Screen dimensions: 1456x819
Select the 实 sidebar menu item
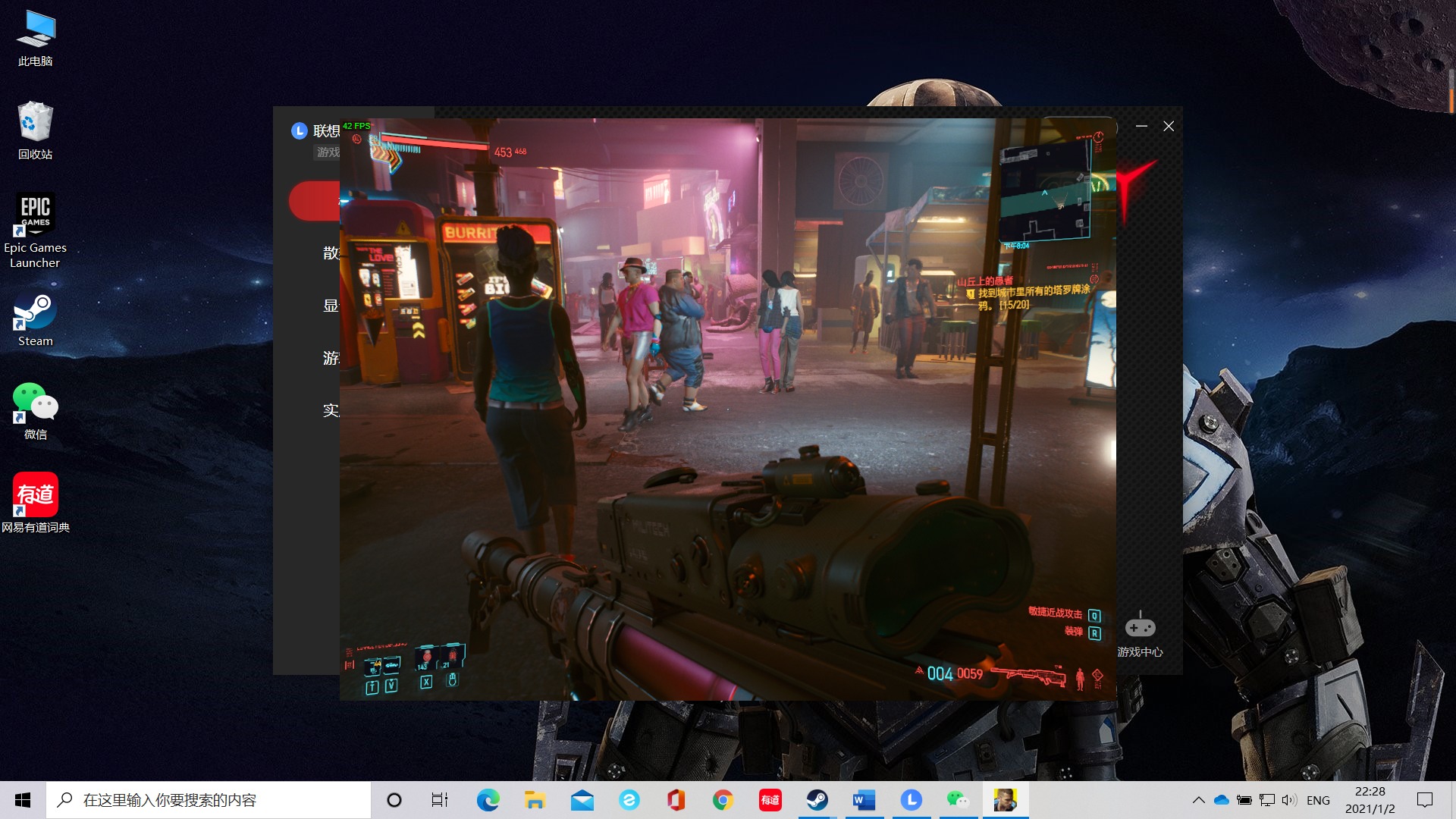[x=331, y=410]
